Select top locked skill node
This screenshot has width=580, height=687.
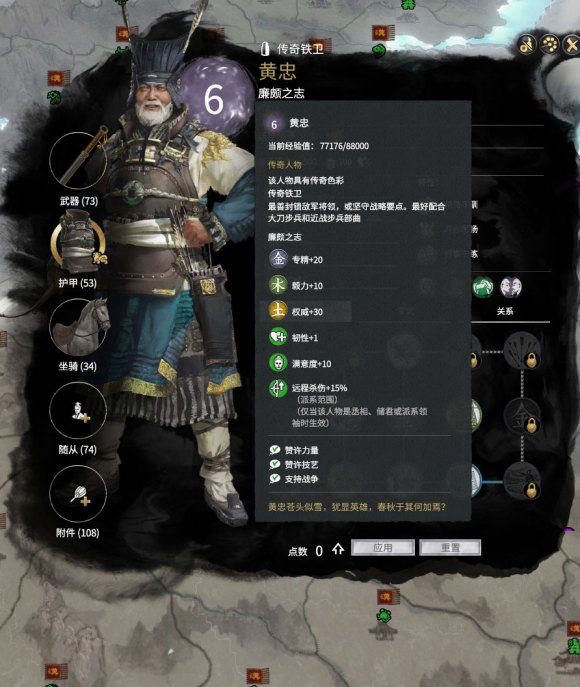522,351
